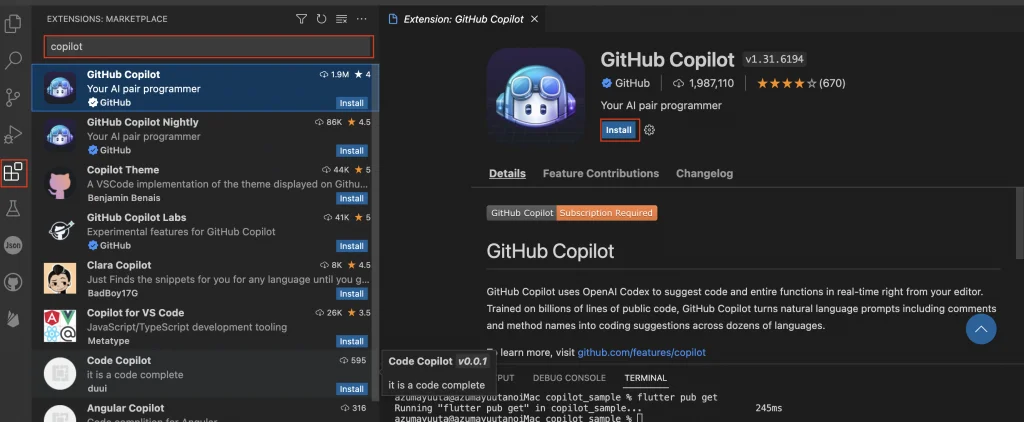This screenshot has width=1024, height=422.
Task: Open the Testing flask icon view
Action: (14, 209)
